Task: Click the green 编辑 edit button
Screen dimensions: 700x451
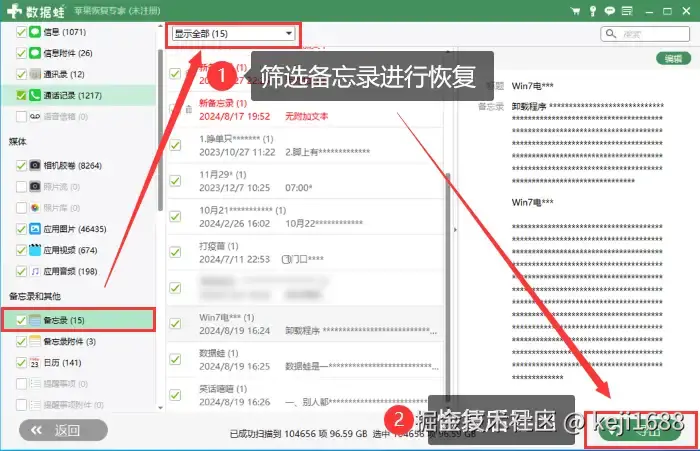Action: click(x=673, y=58)
